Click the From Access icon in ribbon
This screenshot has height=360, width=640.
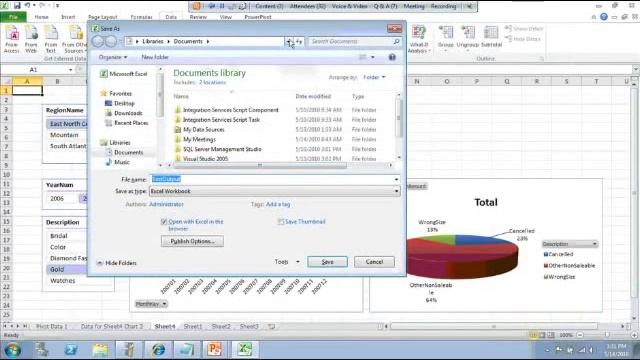[x=11, y=39]
